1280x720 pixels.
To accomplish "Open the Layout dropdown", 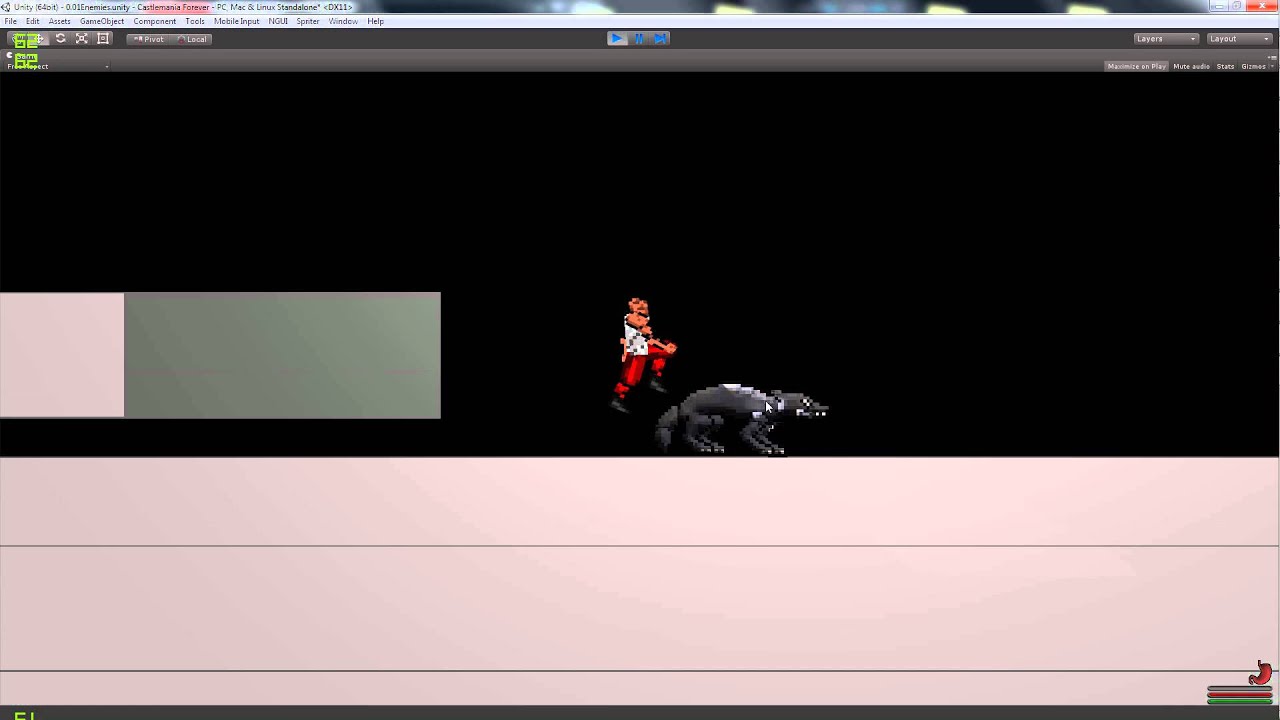I will point(1238,39).
